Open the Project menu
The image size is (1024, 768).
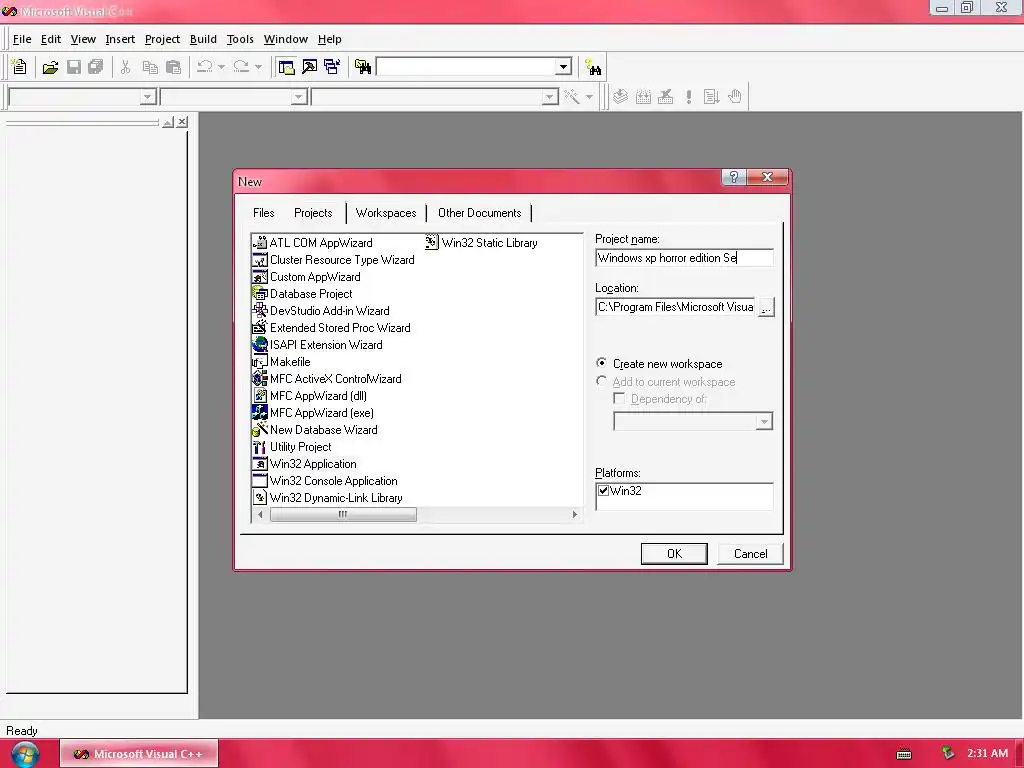[x=162, y=39]
